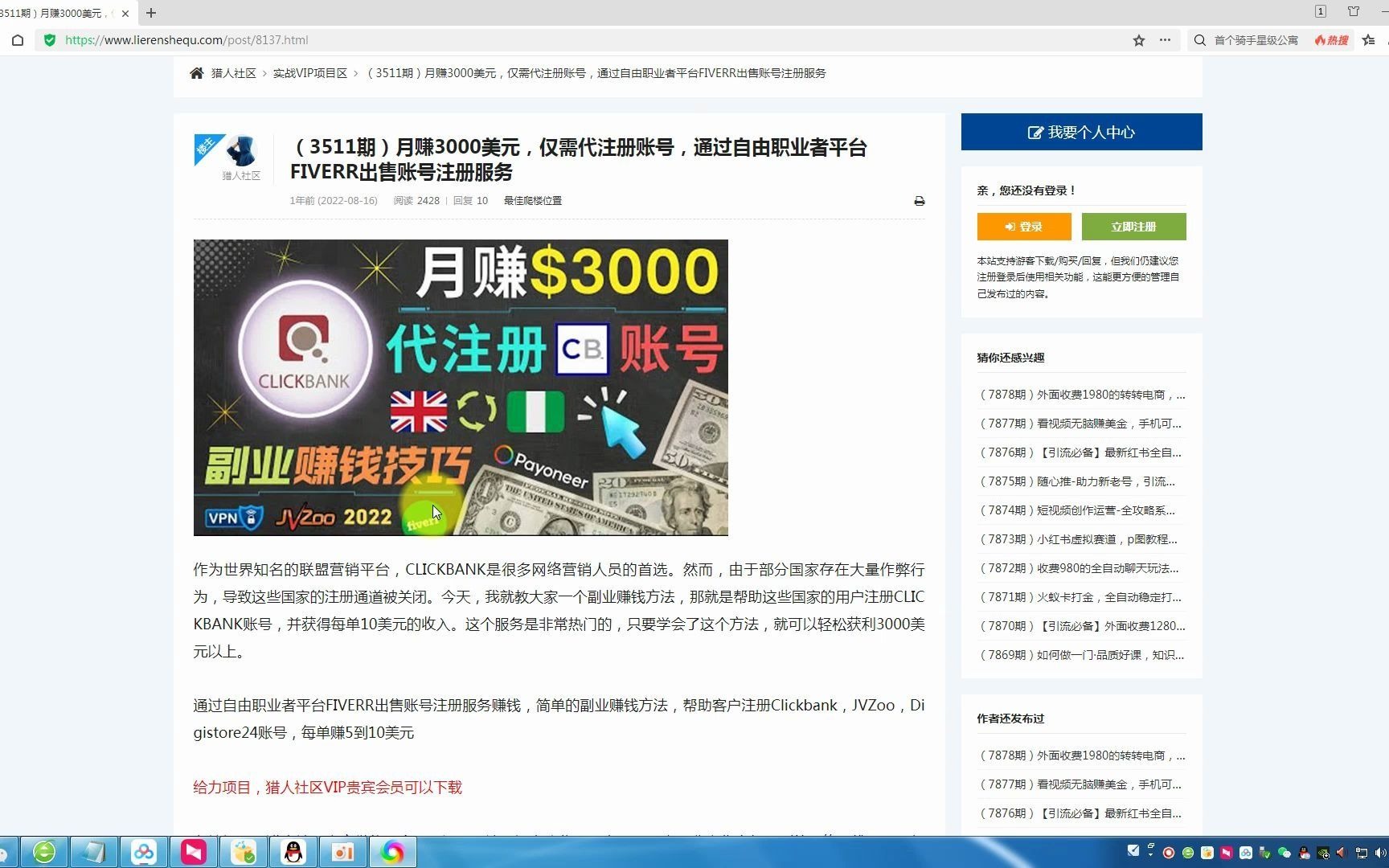Click the browser home icon
This screenshot has height=868, width=1389.
point(18,40)
